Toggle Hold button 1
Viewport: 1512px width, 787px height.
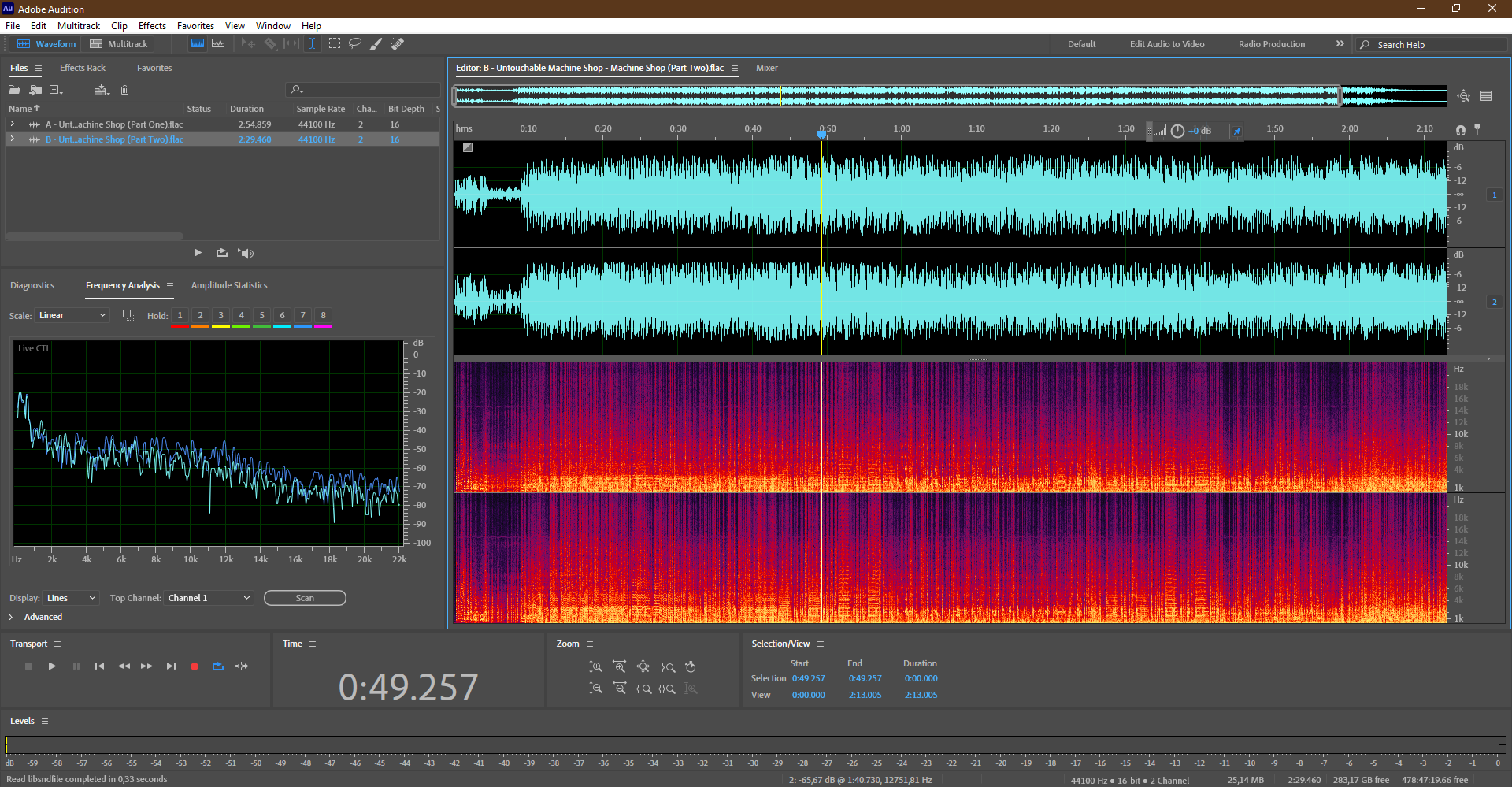(180, 315)
